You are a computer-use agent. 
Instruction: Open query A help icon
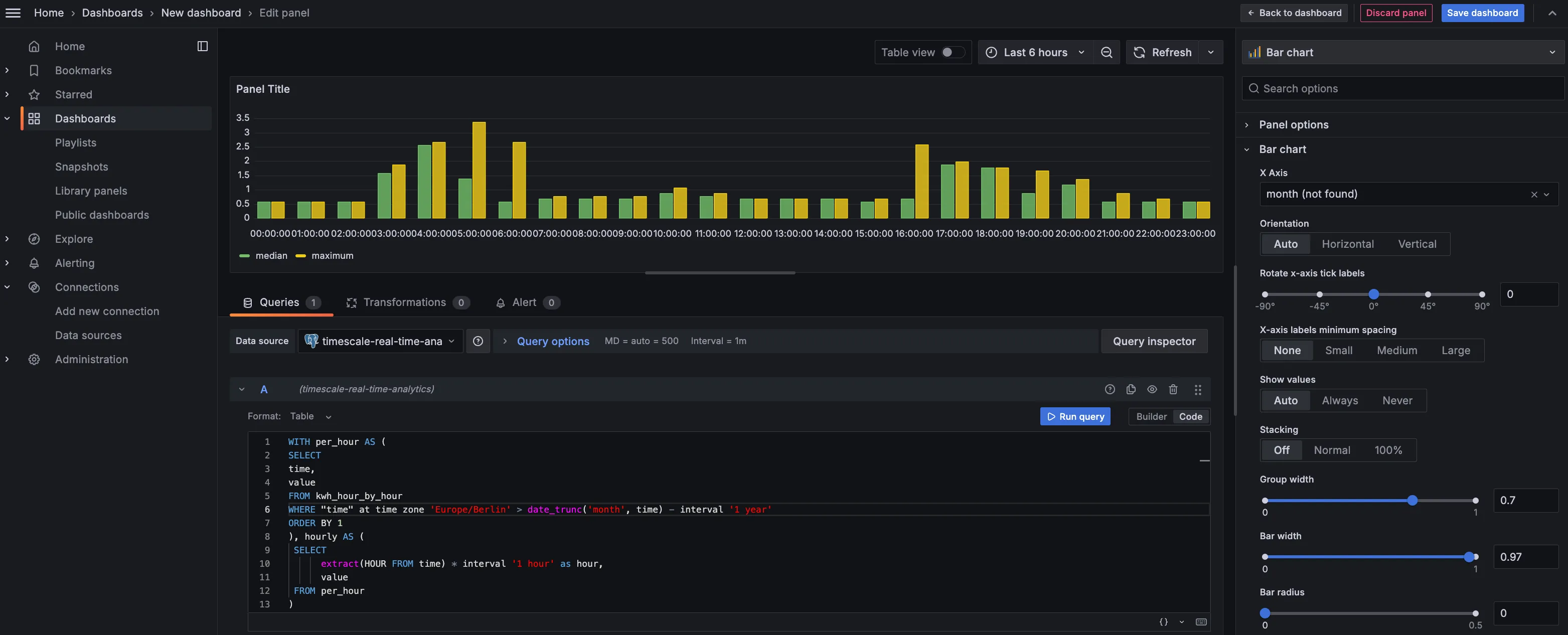(1110, 390)
